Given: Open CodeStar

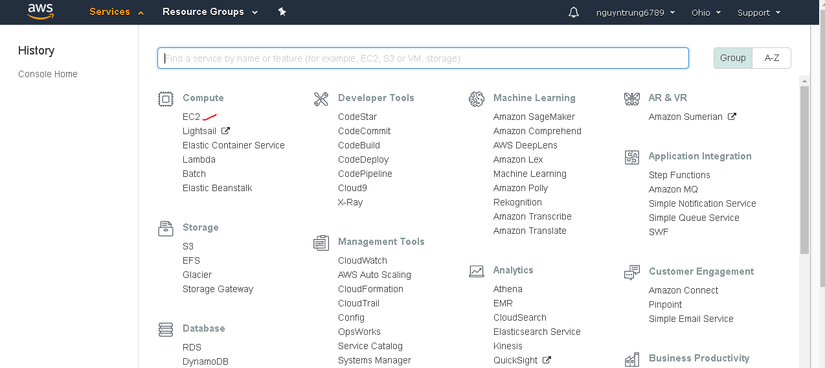Looking at the screenshot, I should click(357, 117).
